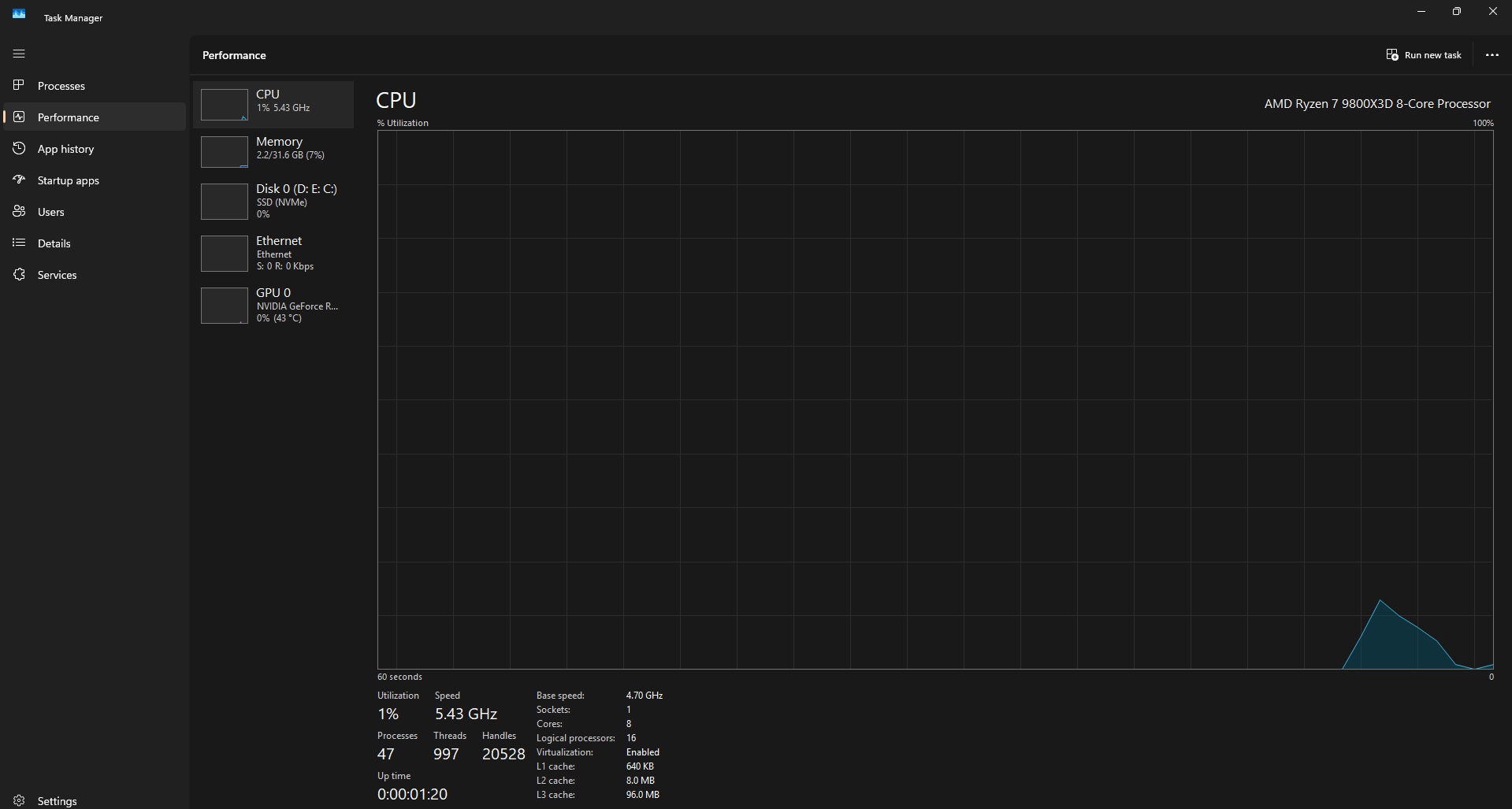Click the 1% utilization value
This screenshot has height=809, width=1512.
[388, 714]
